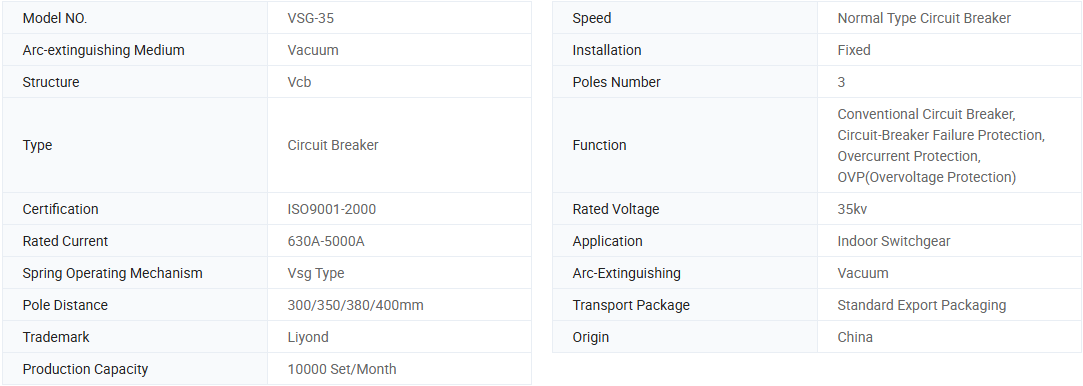The image size is (1083, 386).
Task: Click the Poles Number label
Action: coord(616,82)
